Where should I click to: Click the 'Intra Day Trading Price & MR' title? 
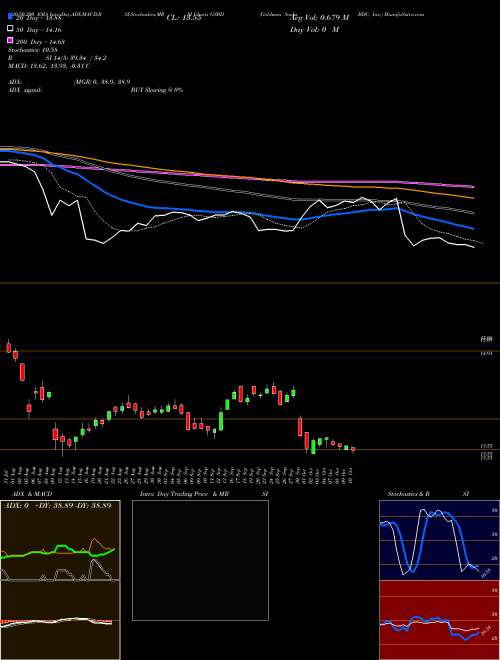tap(184, 494)
